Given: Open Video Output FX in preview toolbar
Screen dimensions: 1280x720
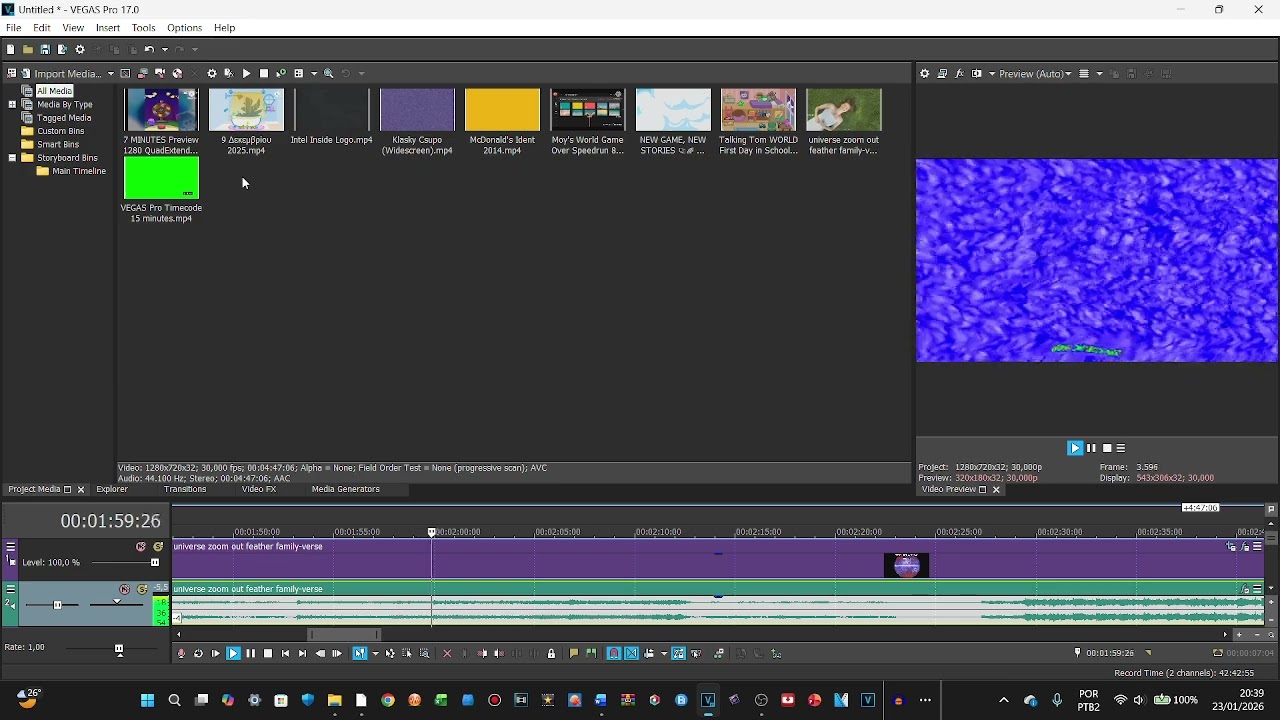Looking at the screenshot, I should [960, 73].
